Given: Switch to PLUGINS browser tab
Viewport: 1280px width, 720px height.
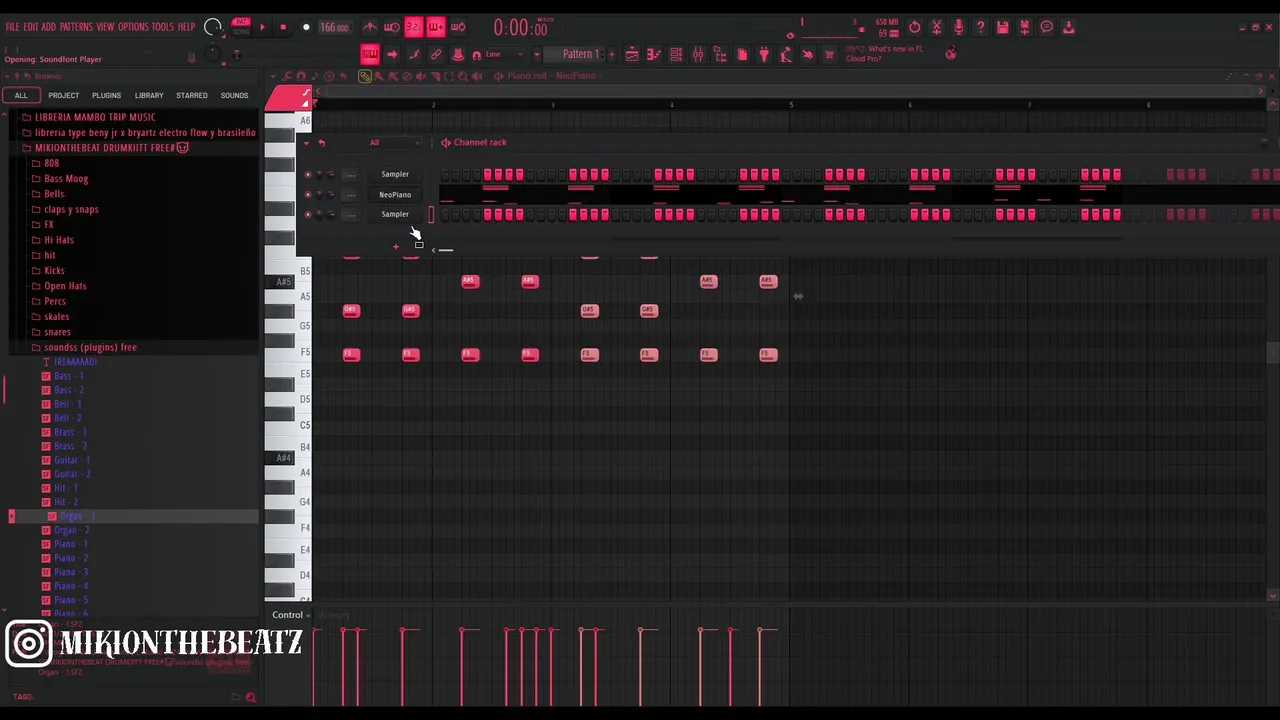Looking at the screenshot, I should [106, 95].
